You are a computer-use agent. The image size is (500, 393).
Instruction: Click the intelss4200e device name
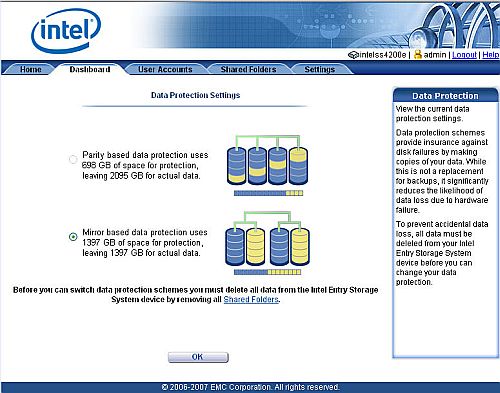[x=383, y=55]
